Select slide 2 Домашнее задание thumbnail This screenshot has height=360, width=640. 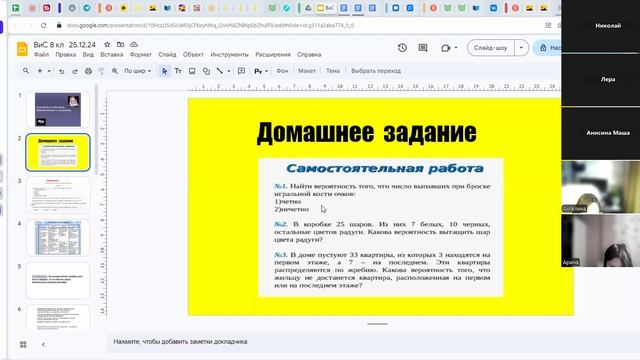tap(58, 152)
